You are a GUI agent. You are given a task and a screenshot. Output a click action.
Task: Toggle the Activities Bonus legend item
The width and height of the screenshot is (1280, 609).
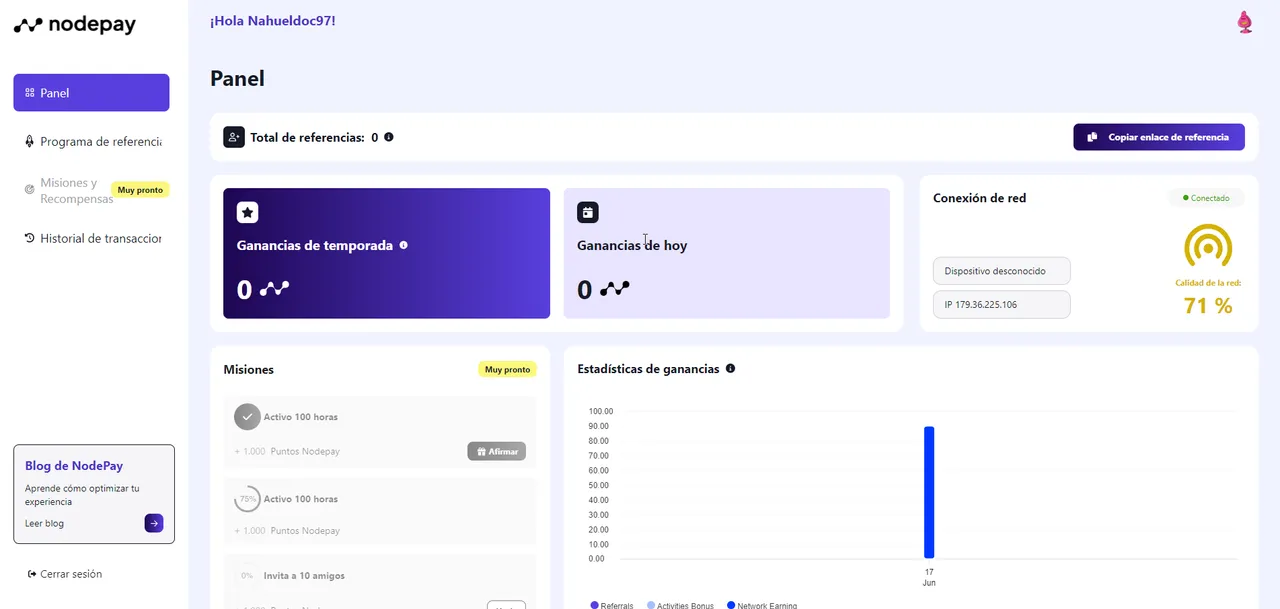click(681, 605)
